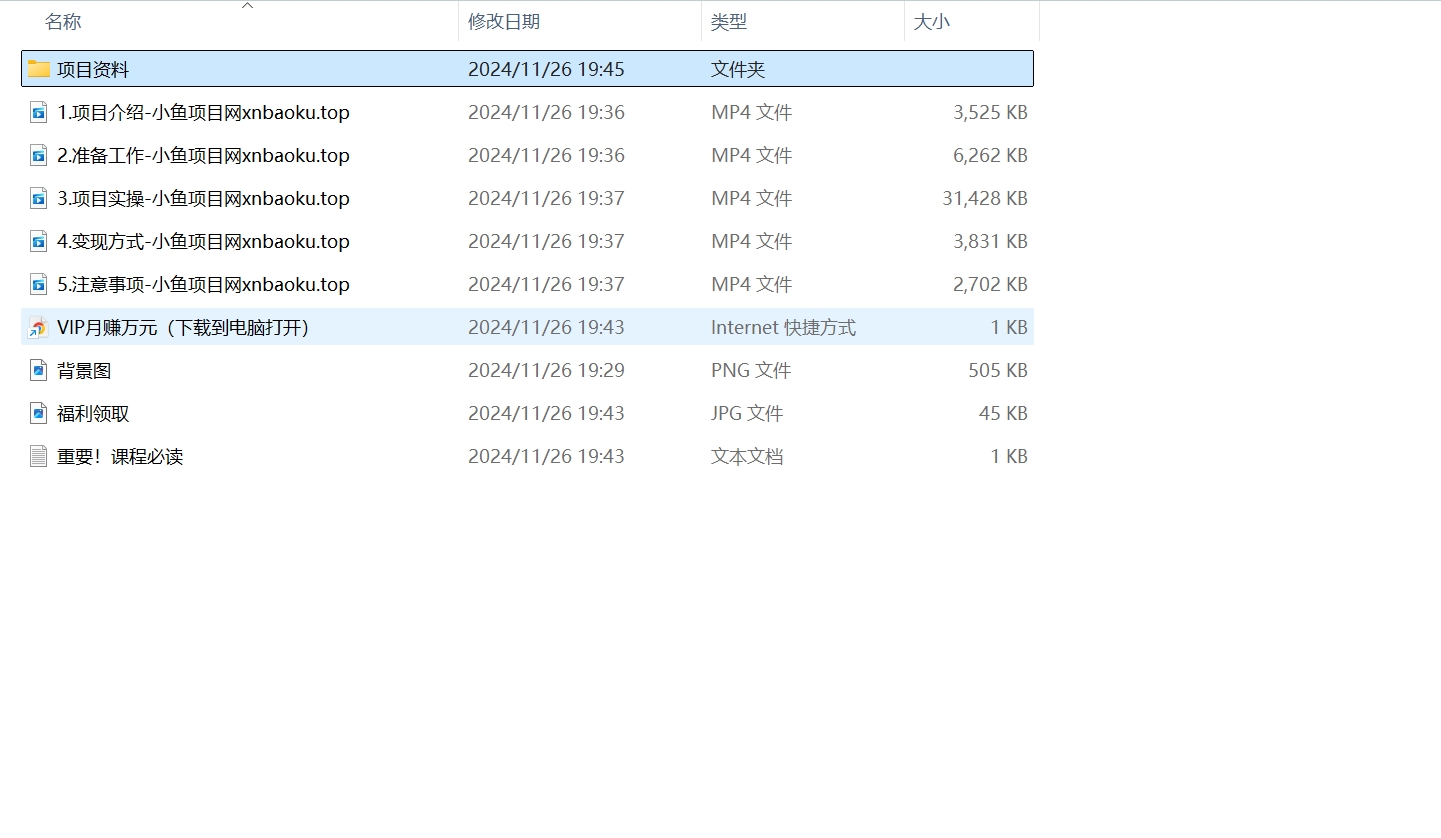
Task: Select the 福利领取 file name
Action: pos(93,413)
